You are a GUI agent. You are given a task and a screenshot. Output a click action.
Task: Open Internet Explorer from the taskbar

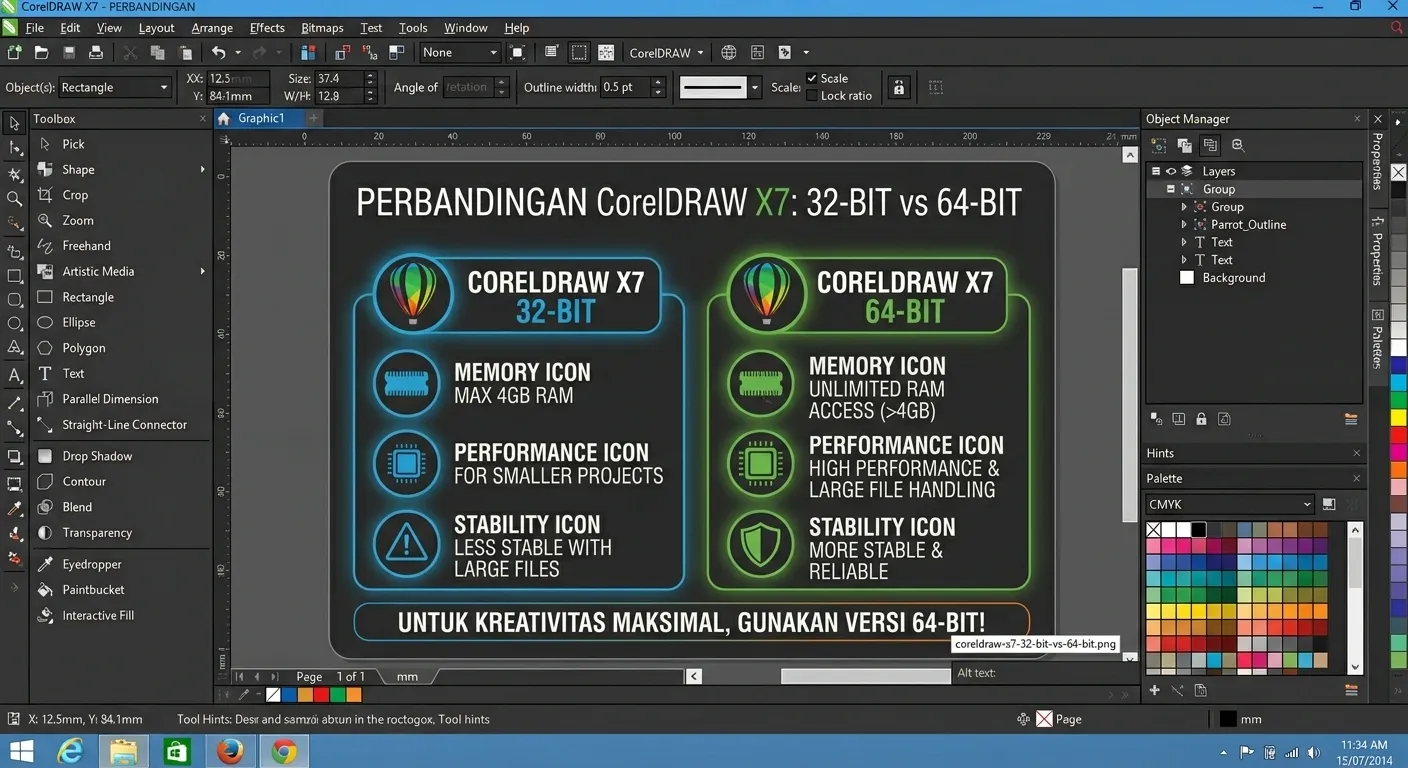click(x=71, y=751)
